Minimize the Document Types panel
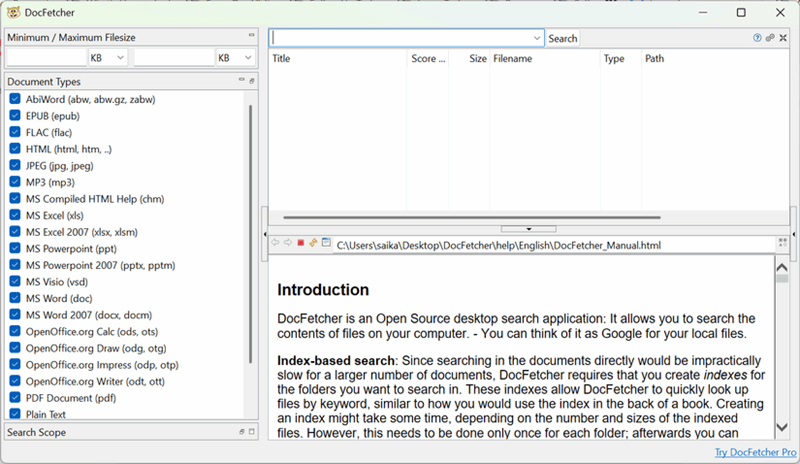Viewport: 800px width, 464px height. tap(241, 80)
